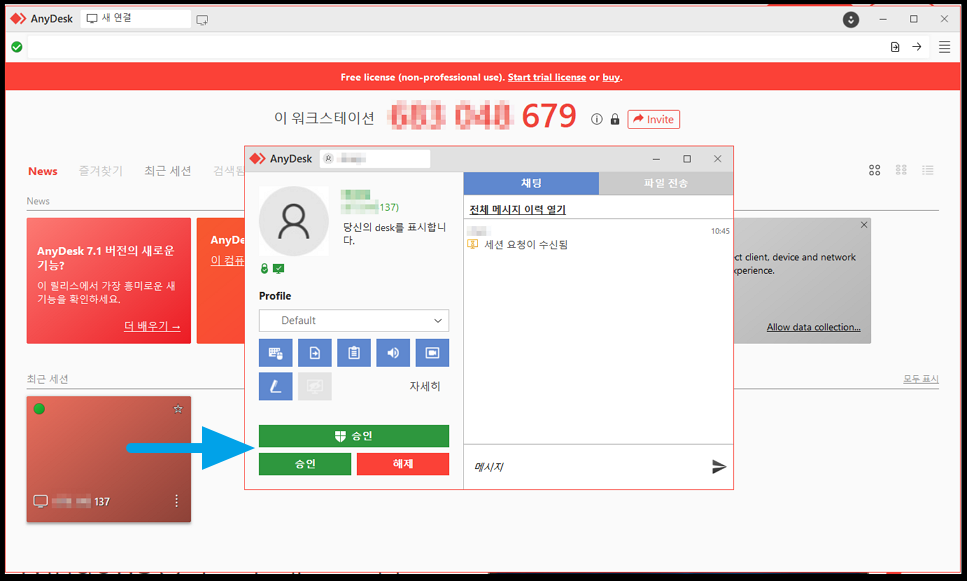Screen dimensions: 967x581
Task: Click the green connection status check icon
Action: pyautogui.click(x=17, y=47)
